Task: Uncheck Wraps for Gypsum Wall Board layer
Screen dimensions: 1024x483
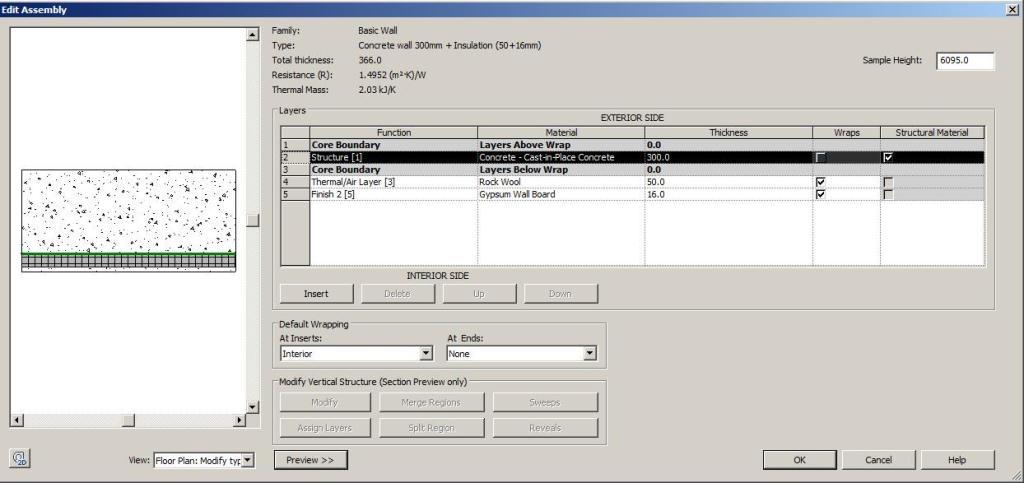Action: pos(821,195)
